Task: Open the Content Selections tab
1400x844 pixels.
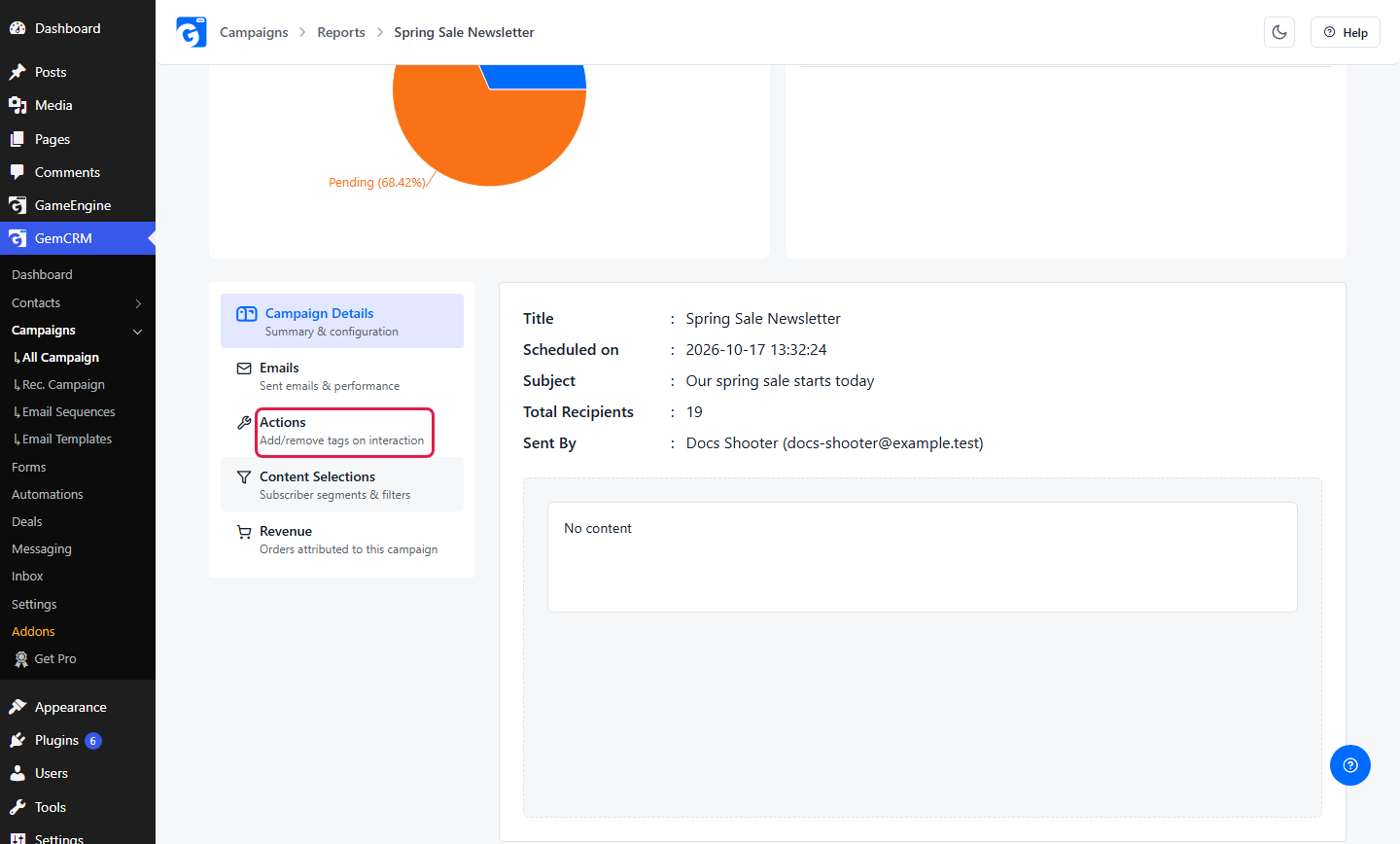Action: [342, 484]
